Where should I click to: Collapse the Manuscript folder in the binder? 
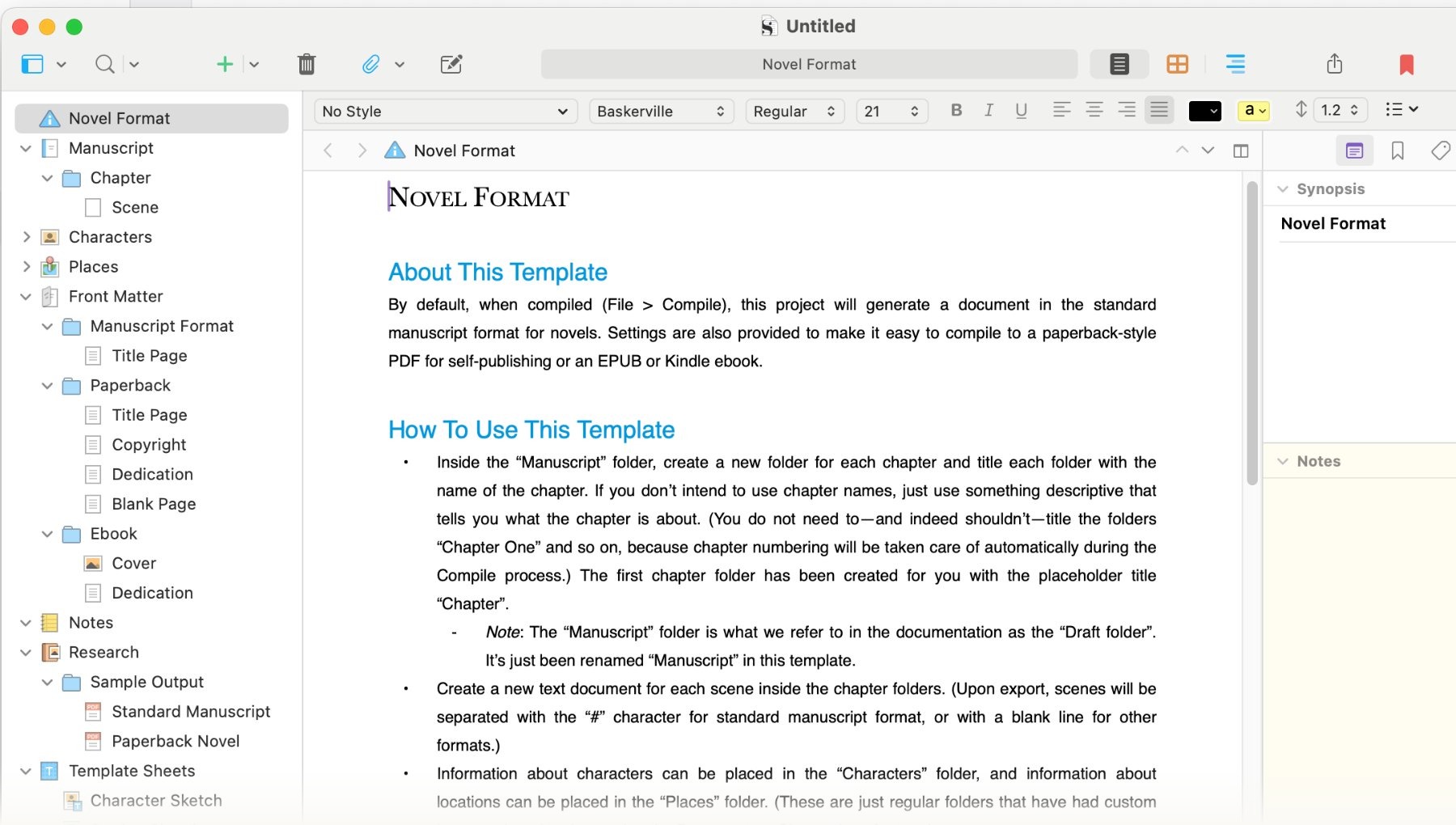point(26,148)
